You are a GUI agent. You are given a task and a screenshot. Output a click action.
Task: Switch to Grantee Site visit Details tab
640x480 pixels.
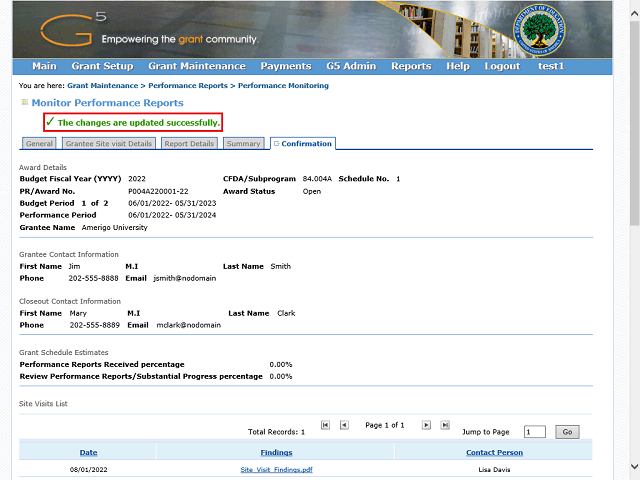[109, 144]
